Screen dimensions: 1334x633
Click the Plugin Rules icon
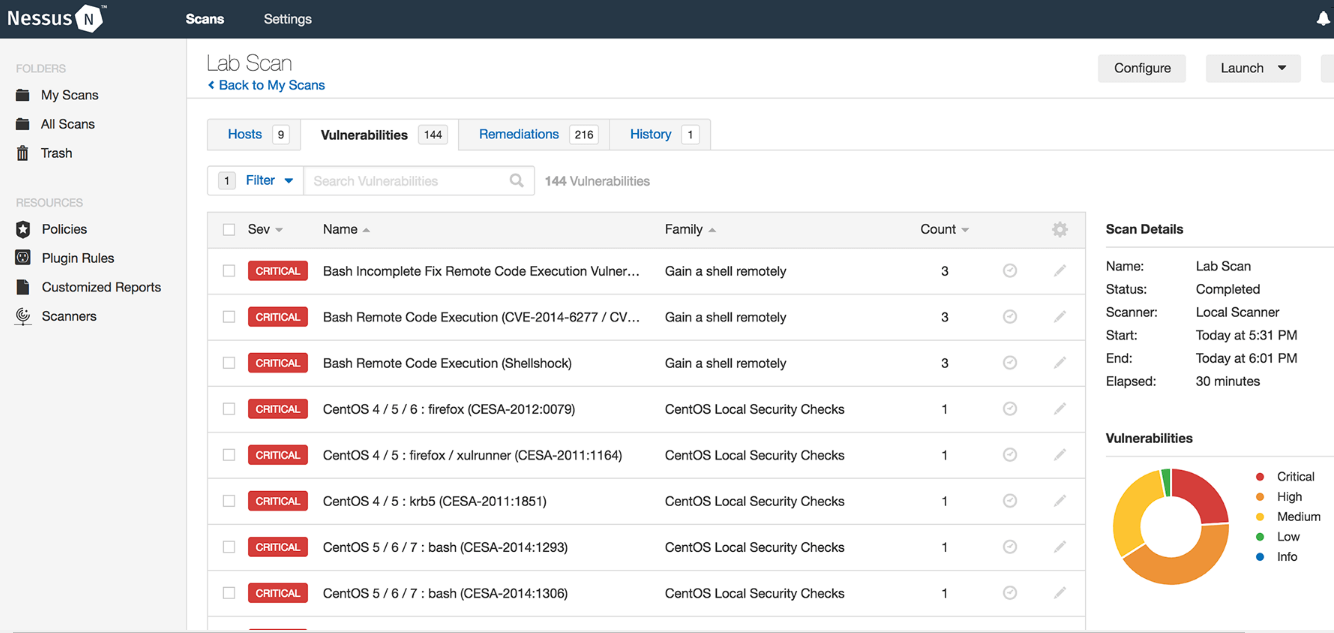(23, 258)
